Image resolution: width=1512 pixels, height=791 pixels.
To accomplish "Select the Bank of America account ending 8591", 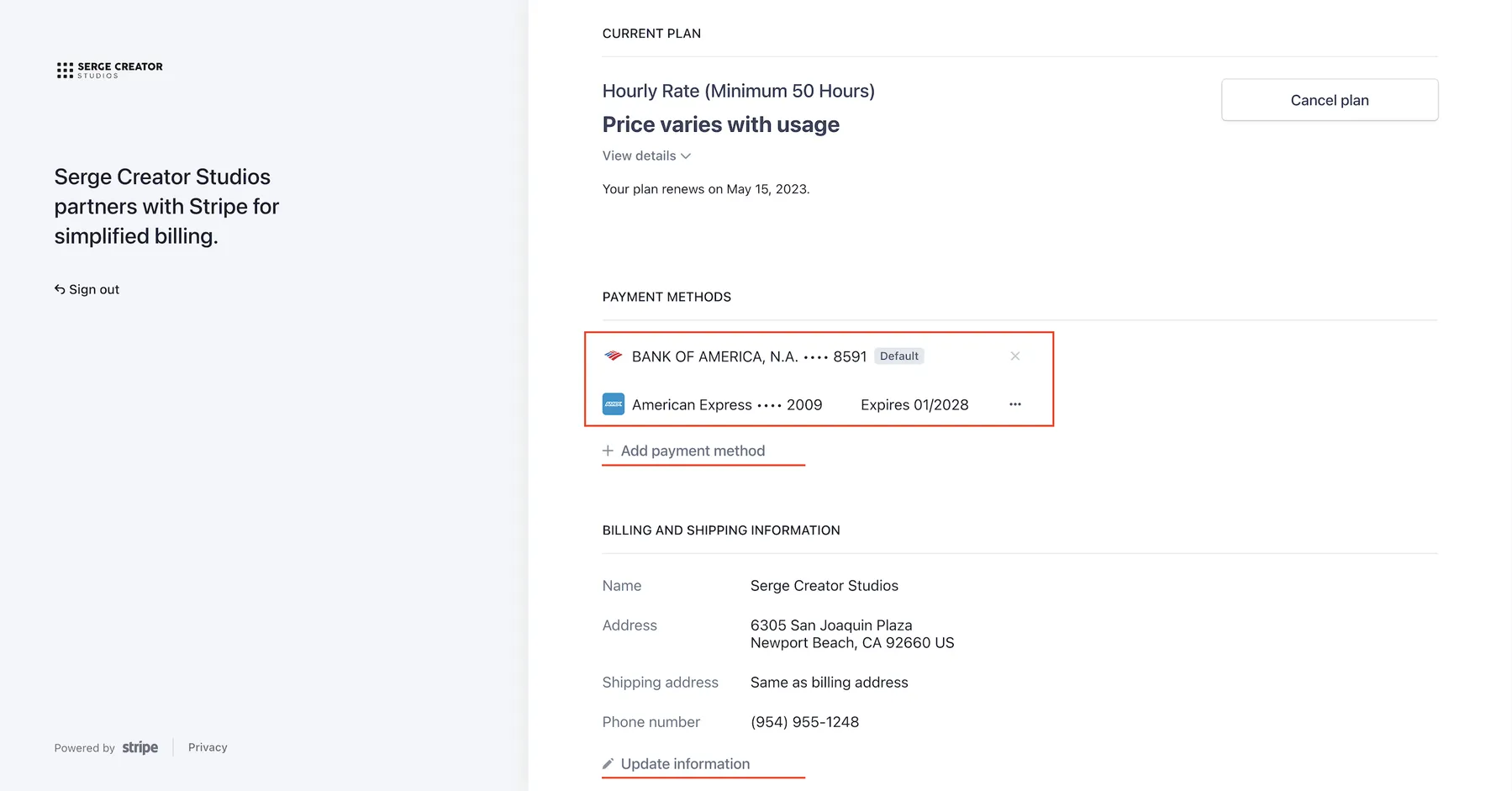I will tap(748, 356).
